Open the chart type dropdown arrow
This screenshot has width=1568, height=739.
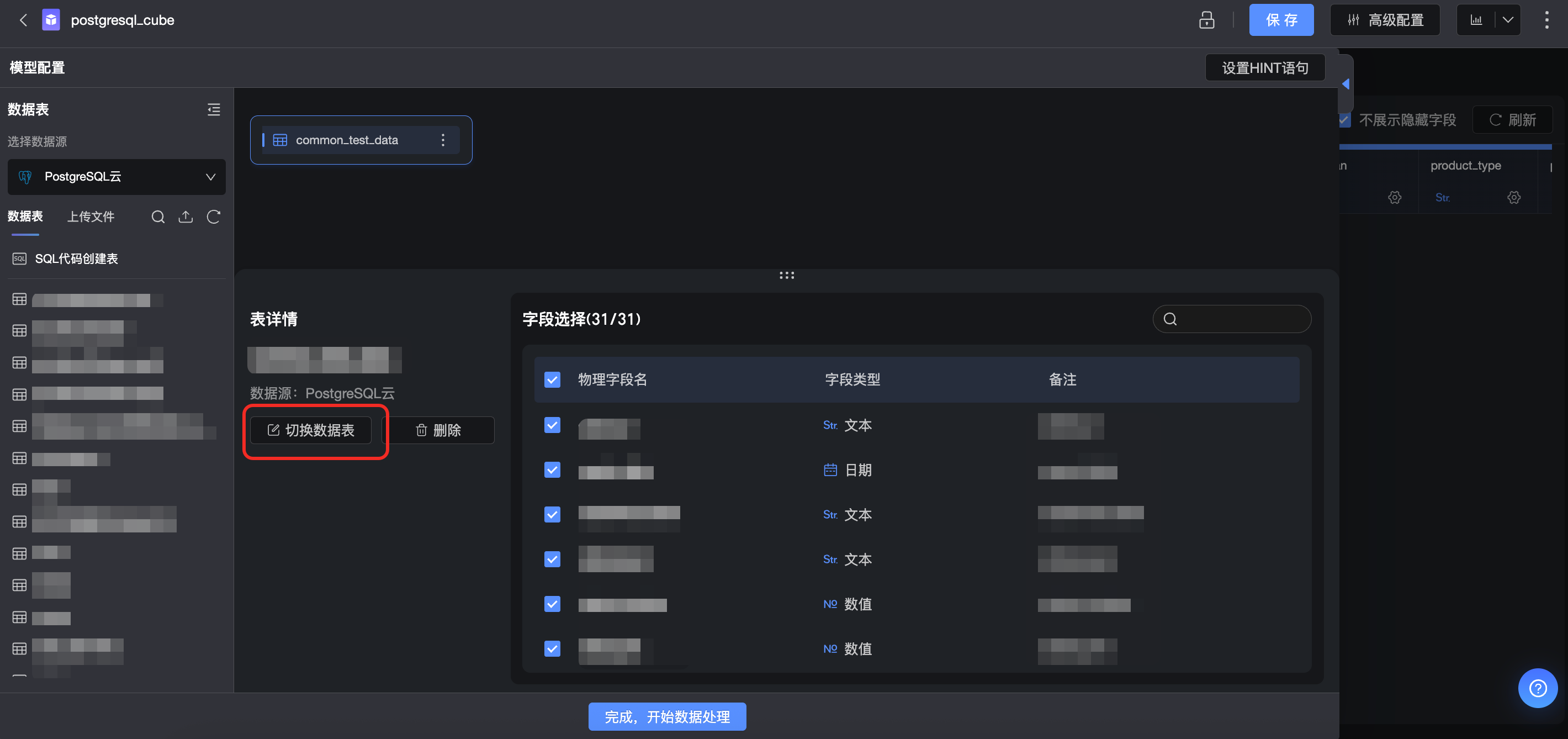1507,20
